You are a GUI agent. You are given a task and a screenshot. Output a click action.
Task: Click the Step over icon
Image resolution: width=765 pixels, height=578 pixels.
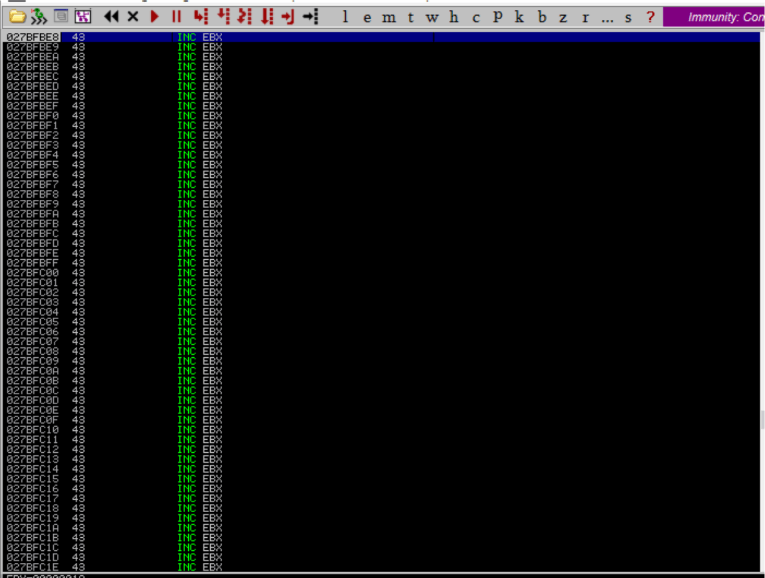[223, 17]
